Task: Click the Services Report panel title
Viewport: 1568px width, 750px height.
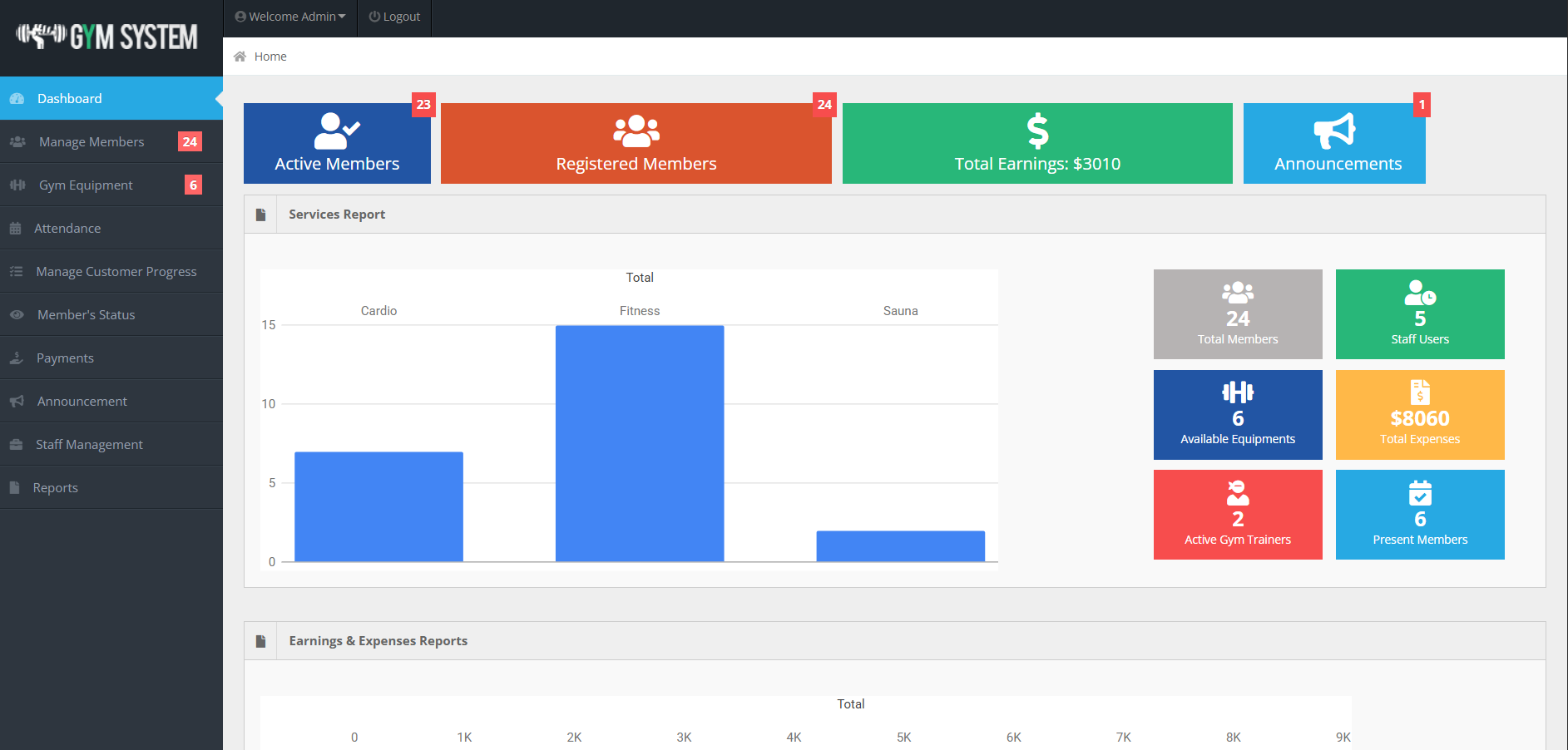Action: pos(337,215)
